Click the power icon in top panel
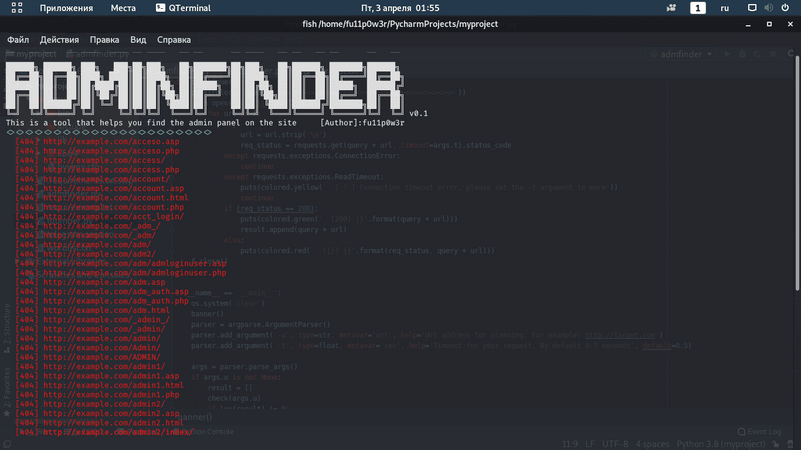The height and width of the screenshot is (450, 801). coord(785,8)
